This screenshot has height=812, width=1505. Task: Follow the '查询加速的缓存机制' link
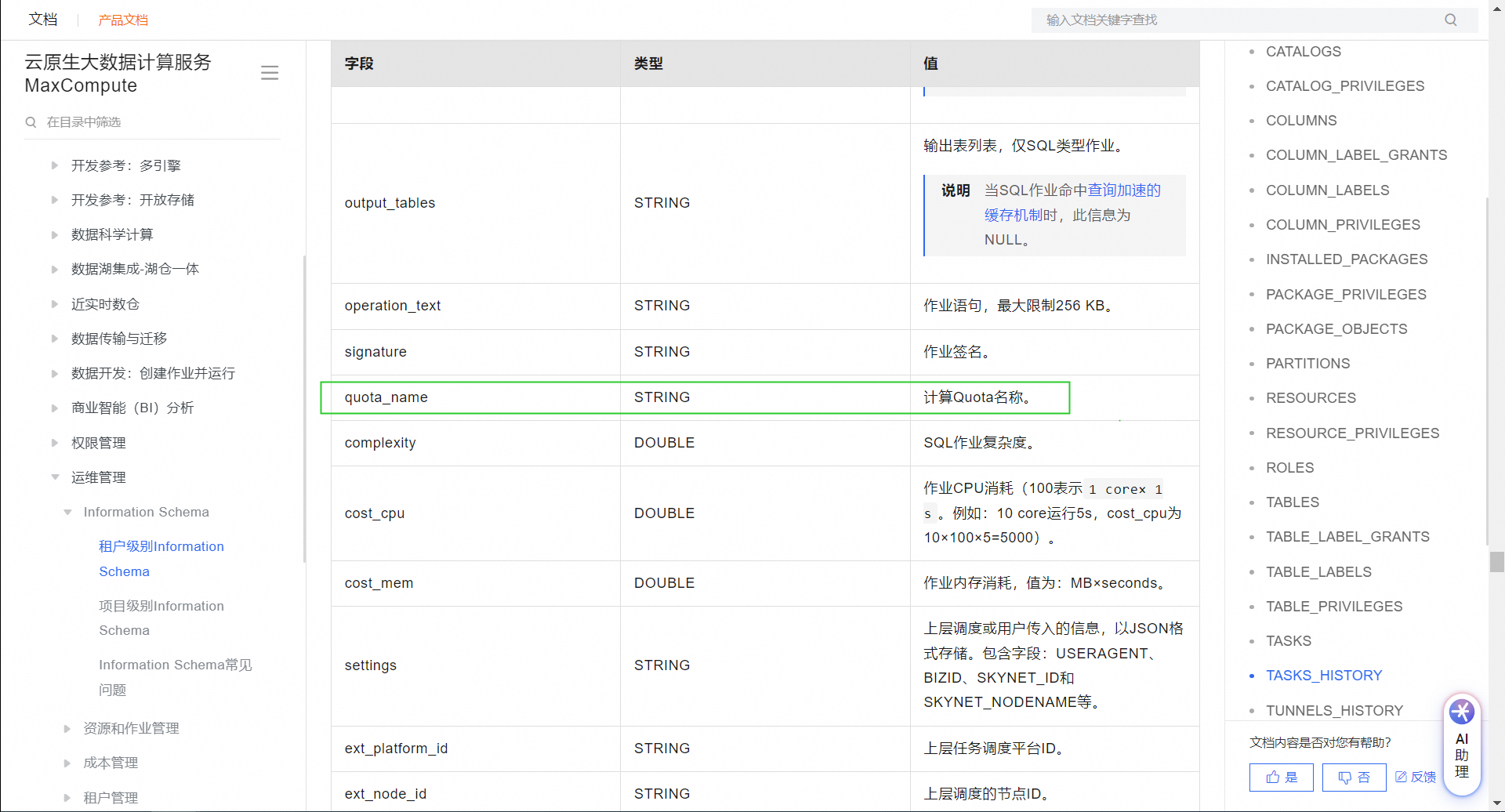coord(1072,202)
